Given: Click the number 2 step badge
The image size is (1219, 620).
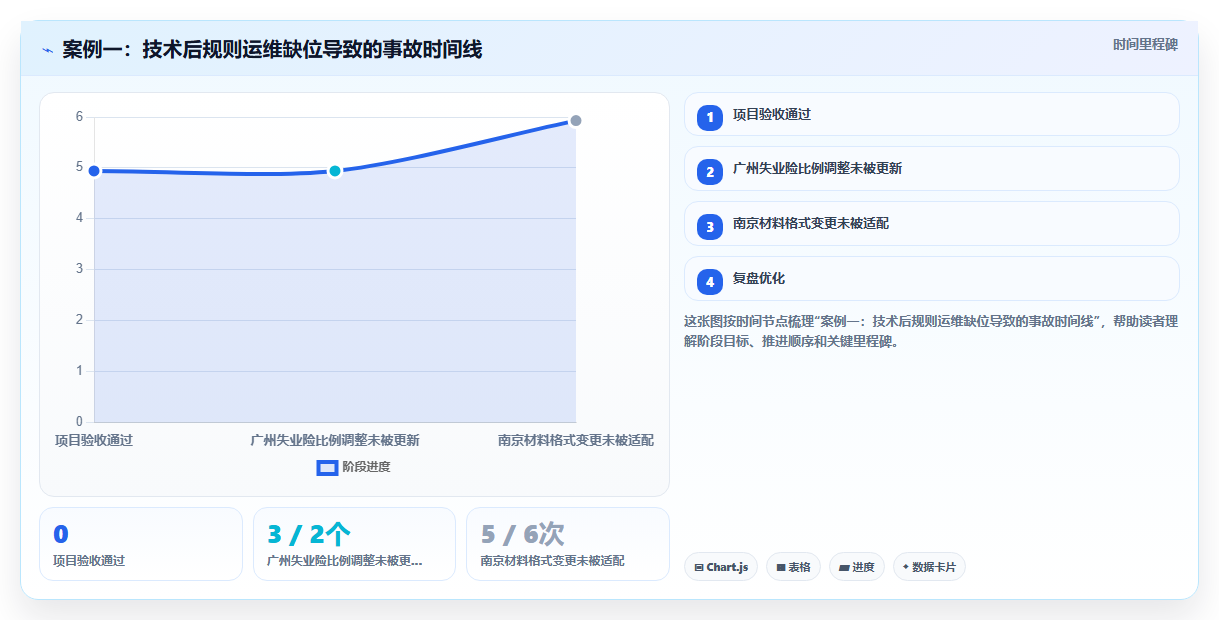Looking at the screenshot, I should 710,172.
